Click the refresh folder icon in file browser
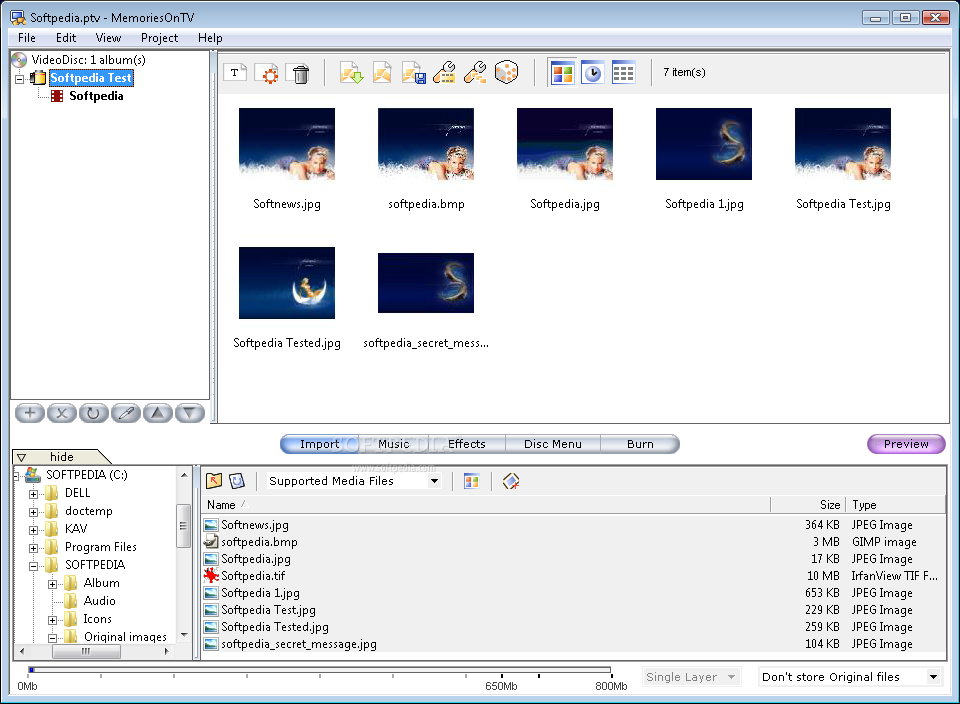 pyautogui.click(x=237, y=481)
